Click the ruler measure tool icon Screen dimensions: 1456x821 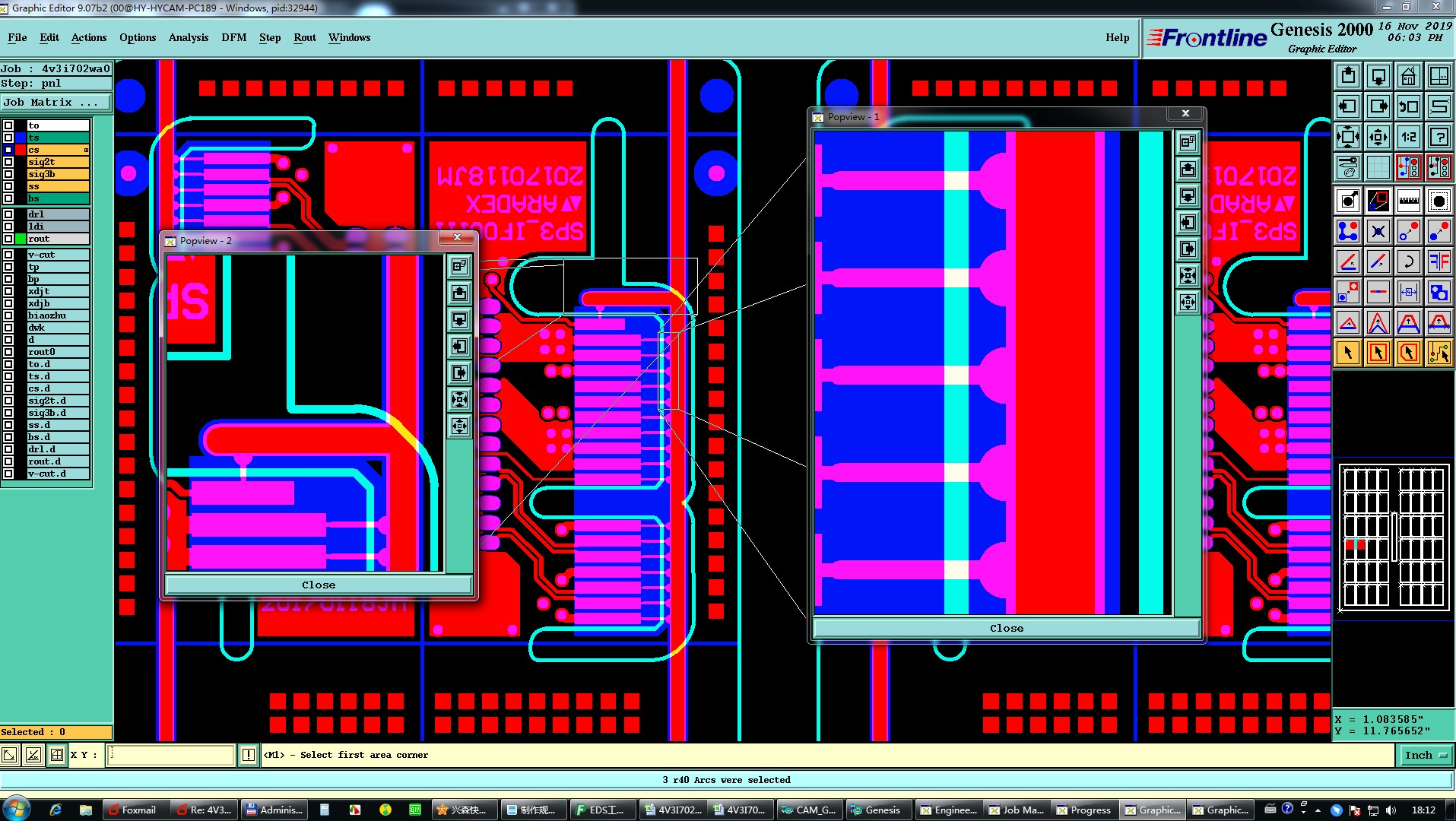1409,201
